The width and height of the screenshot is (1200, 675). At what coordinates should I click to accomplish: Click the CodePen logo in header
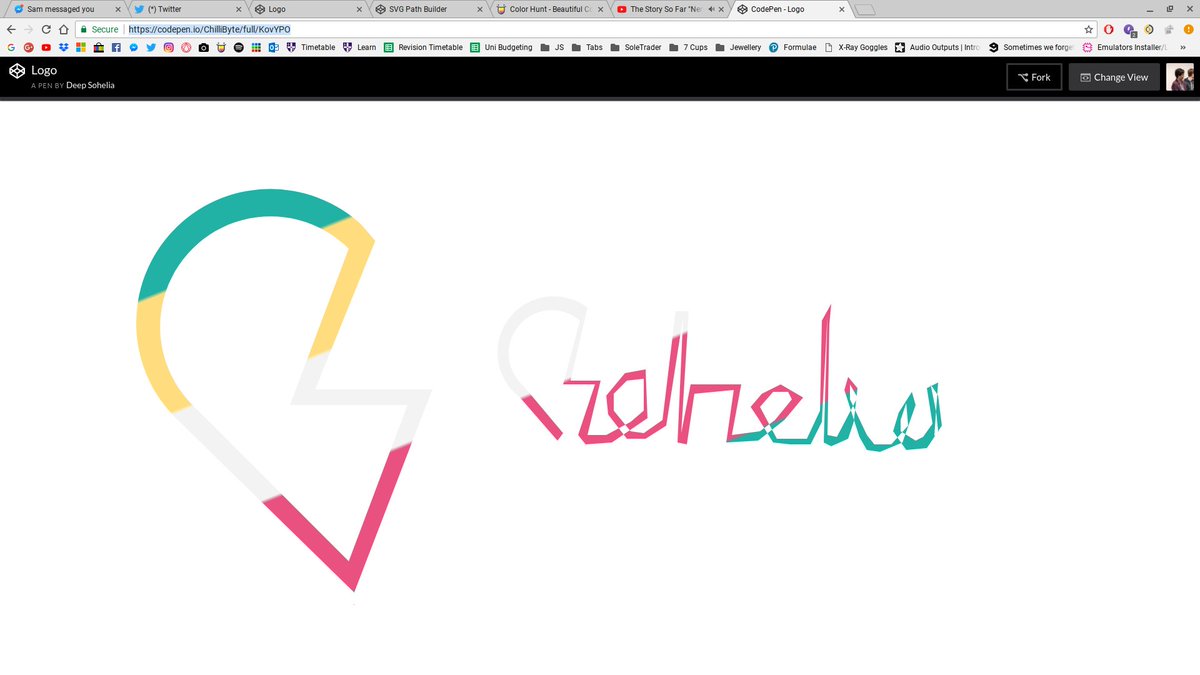tap(16, 71)
